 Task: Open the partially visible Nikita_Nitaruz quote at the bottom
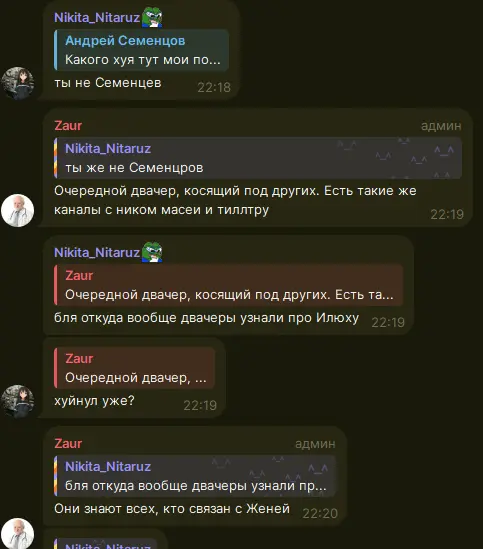(106, 544)
